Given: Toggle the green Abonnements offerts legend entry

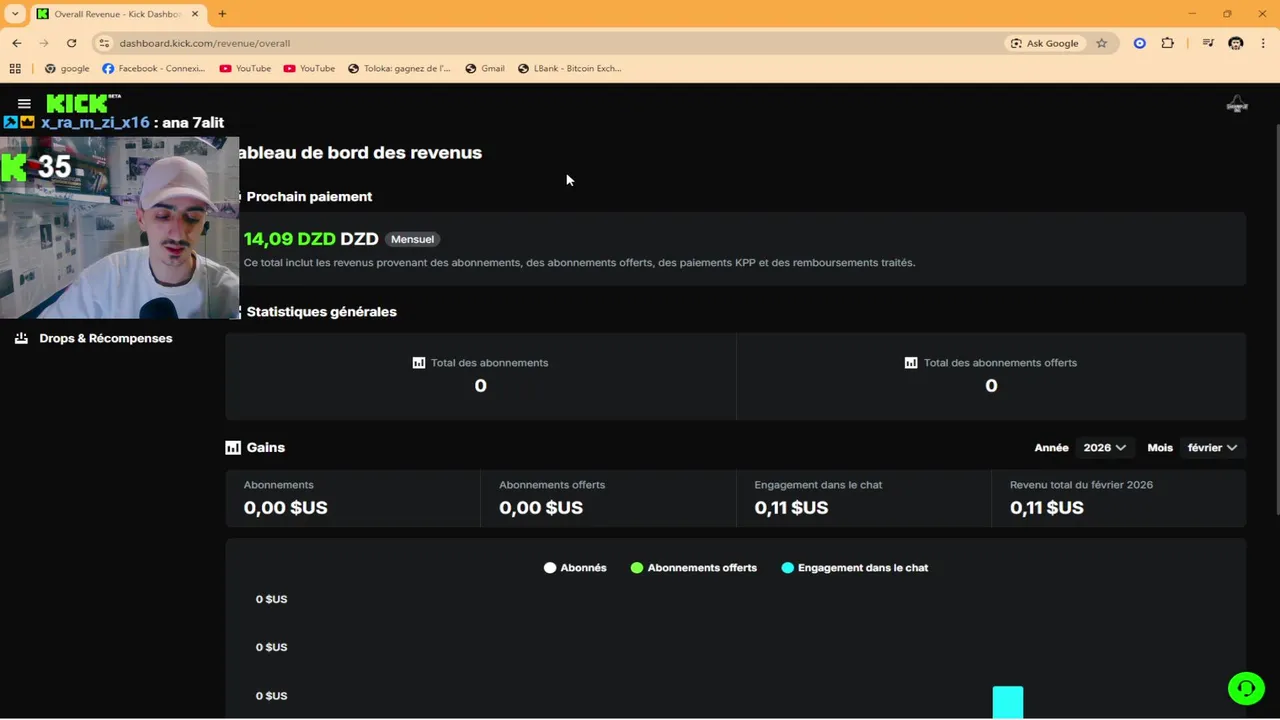Looking at the screenshot, I should [x=694, y=568].
